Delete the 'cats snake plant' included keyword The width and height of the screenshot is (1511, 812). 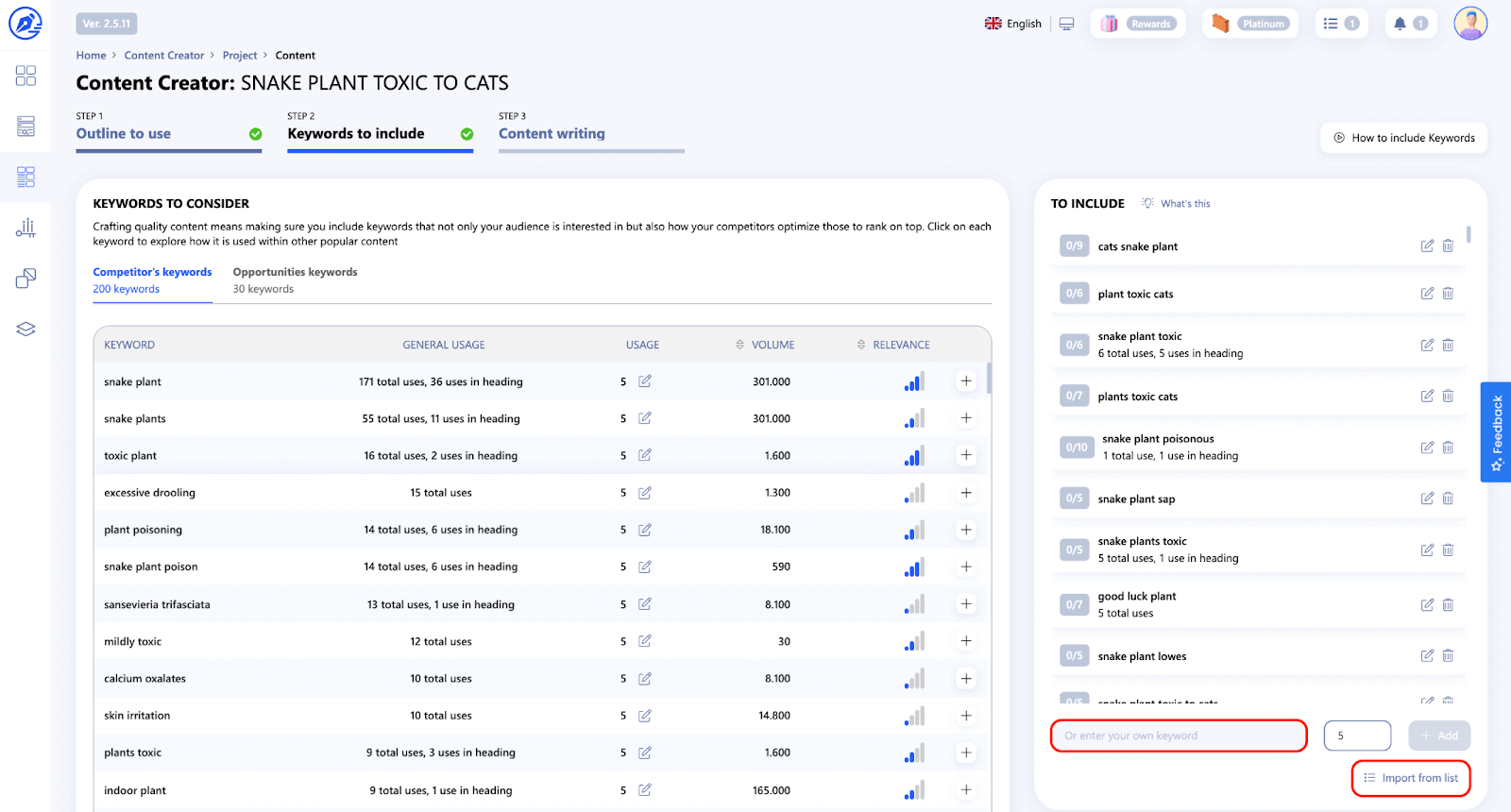(1448, 246)
